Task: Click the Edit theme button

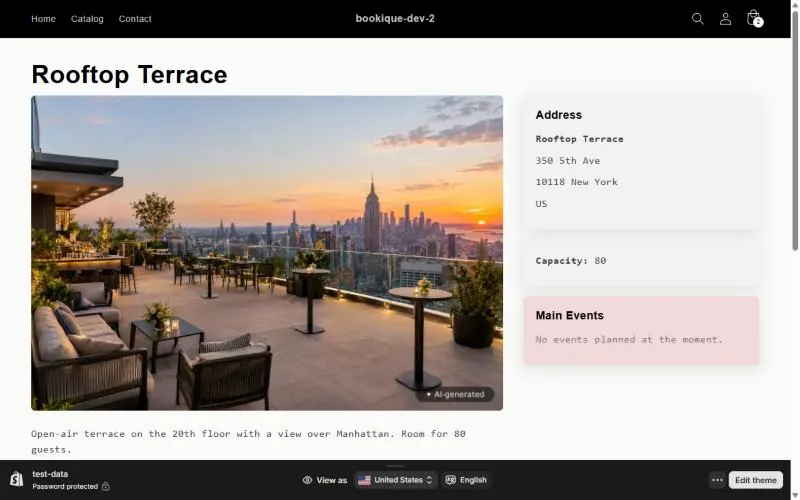Action: tap(756, 480)
